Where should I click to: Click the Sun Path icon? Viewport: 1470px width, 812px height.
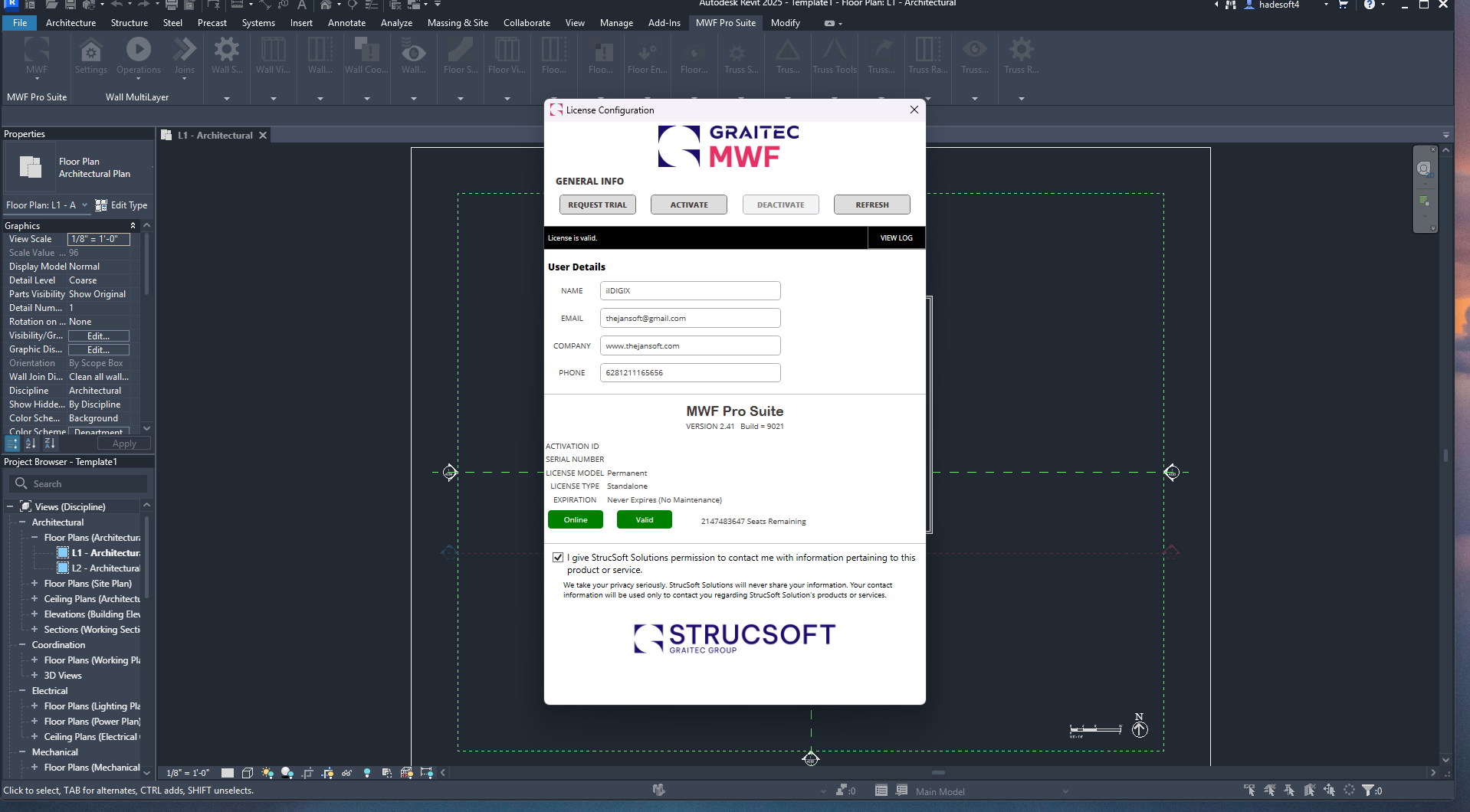pos(267,773)
